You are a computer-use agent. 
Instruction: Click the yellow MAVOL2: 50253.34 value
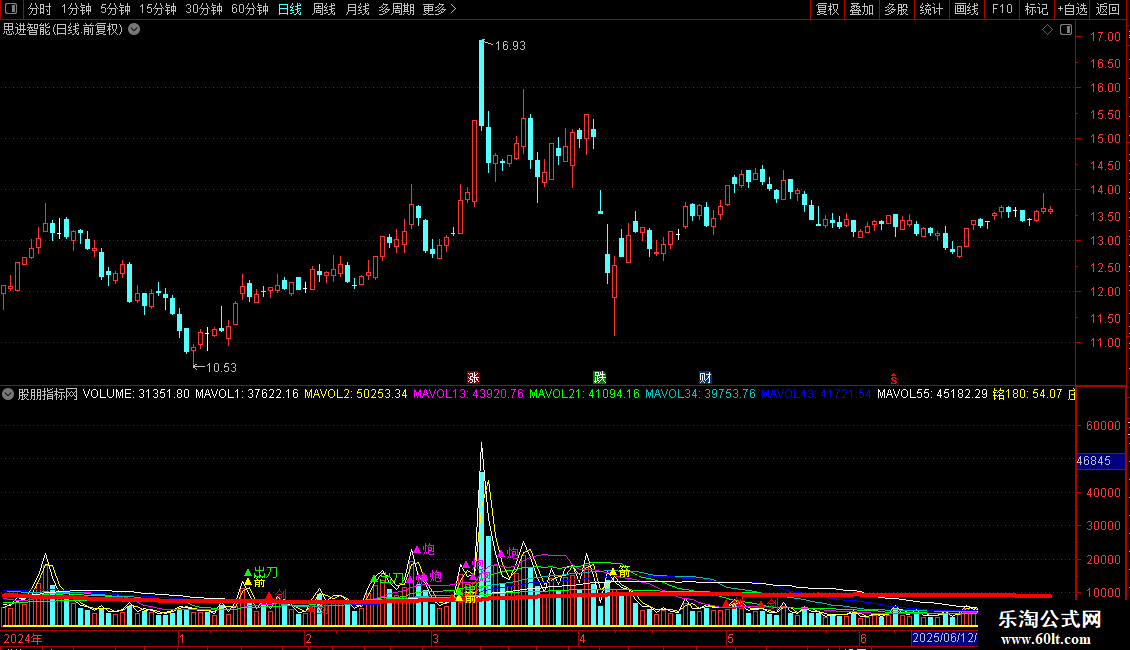click(x=356, y=394)
